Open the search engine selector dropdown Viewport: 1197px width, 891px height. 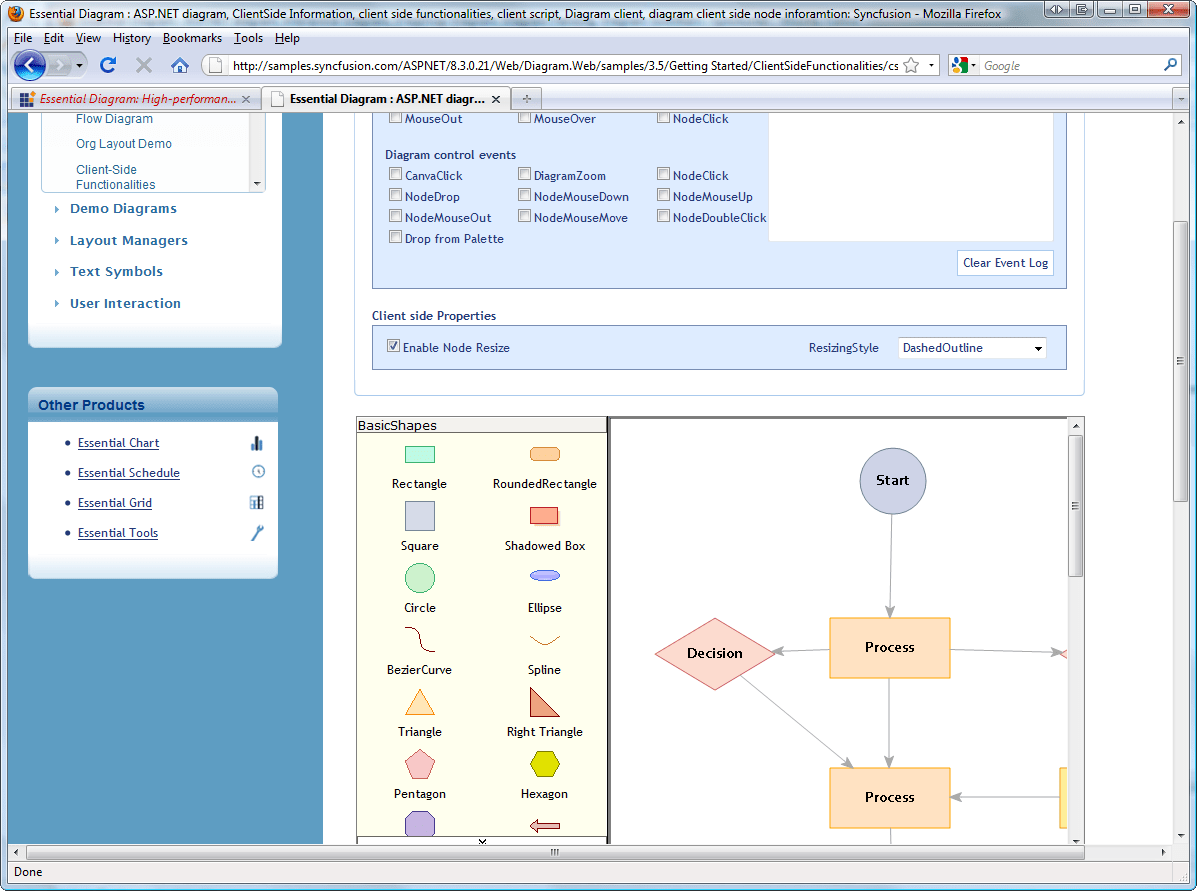(963, 66)
